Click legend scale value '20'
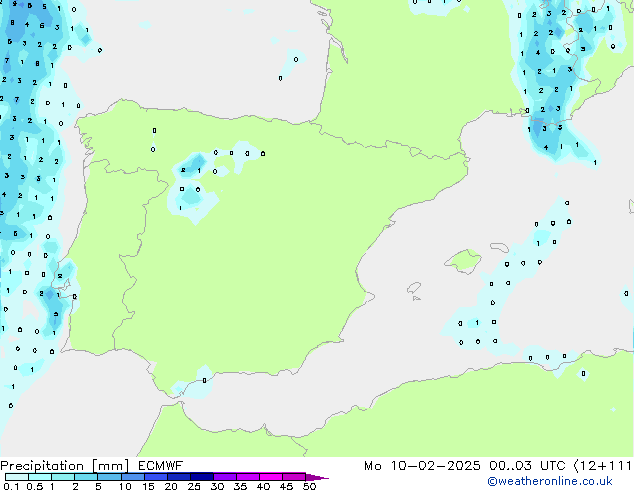 coord(171,486)
